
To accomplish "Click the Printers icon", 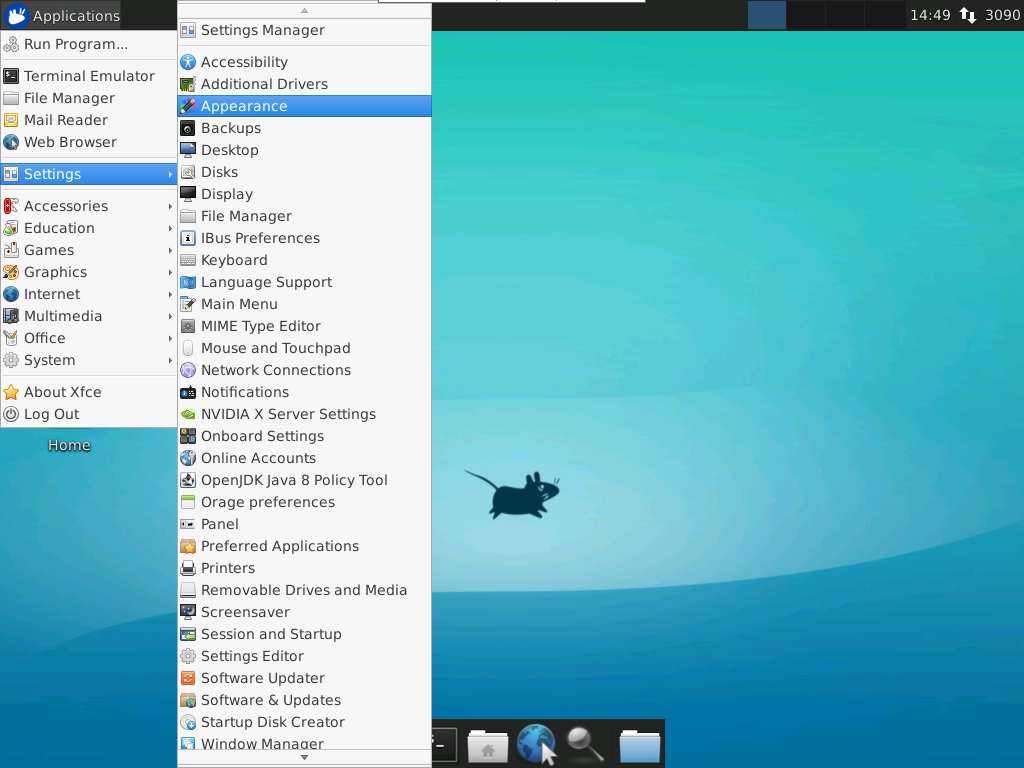I will [188, 568].
